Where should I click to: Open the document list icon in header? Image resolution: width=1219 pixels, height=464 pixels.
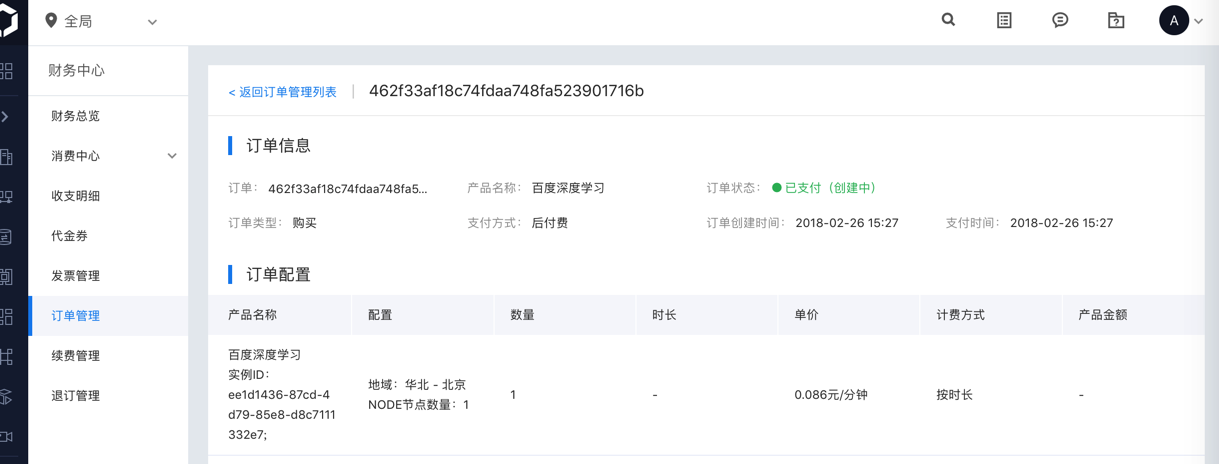pyautogui.click(x=1004, y=20)
